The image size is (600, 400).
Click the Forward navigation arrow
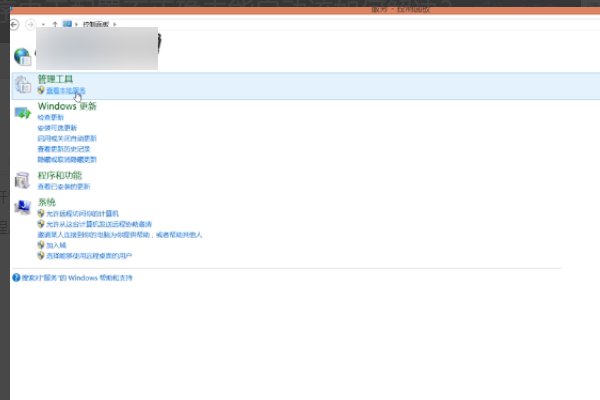click(30, 24)
